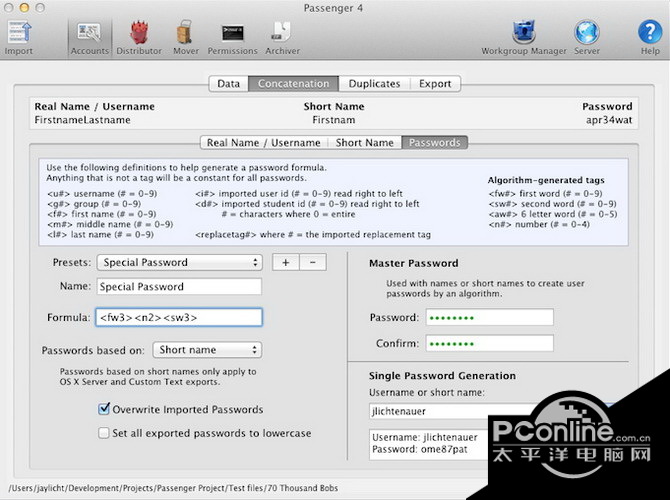Add a preset with the plus button
The width and height of the screenshot is (670, 500).
(x=286, y=262)
